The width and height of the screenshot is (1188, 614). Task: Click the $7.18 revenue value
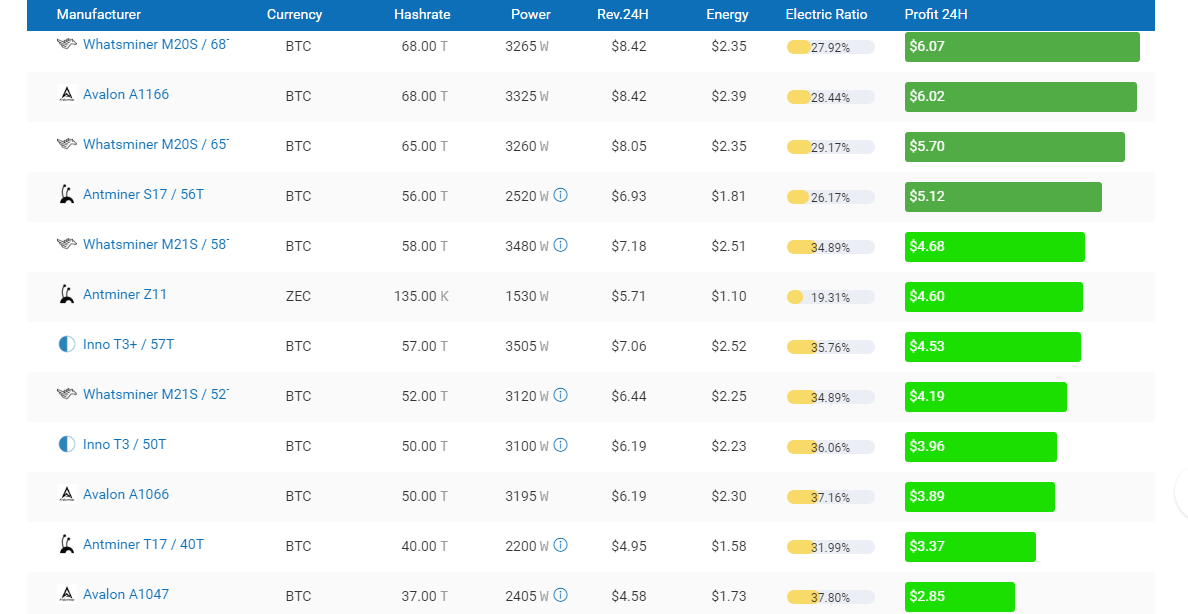tap(629, 246)
